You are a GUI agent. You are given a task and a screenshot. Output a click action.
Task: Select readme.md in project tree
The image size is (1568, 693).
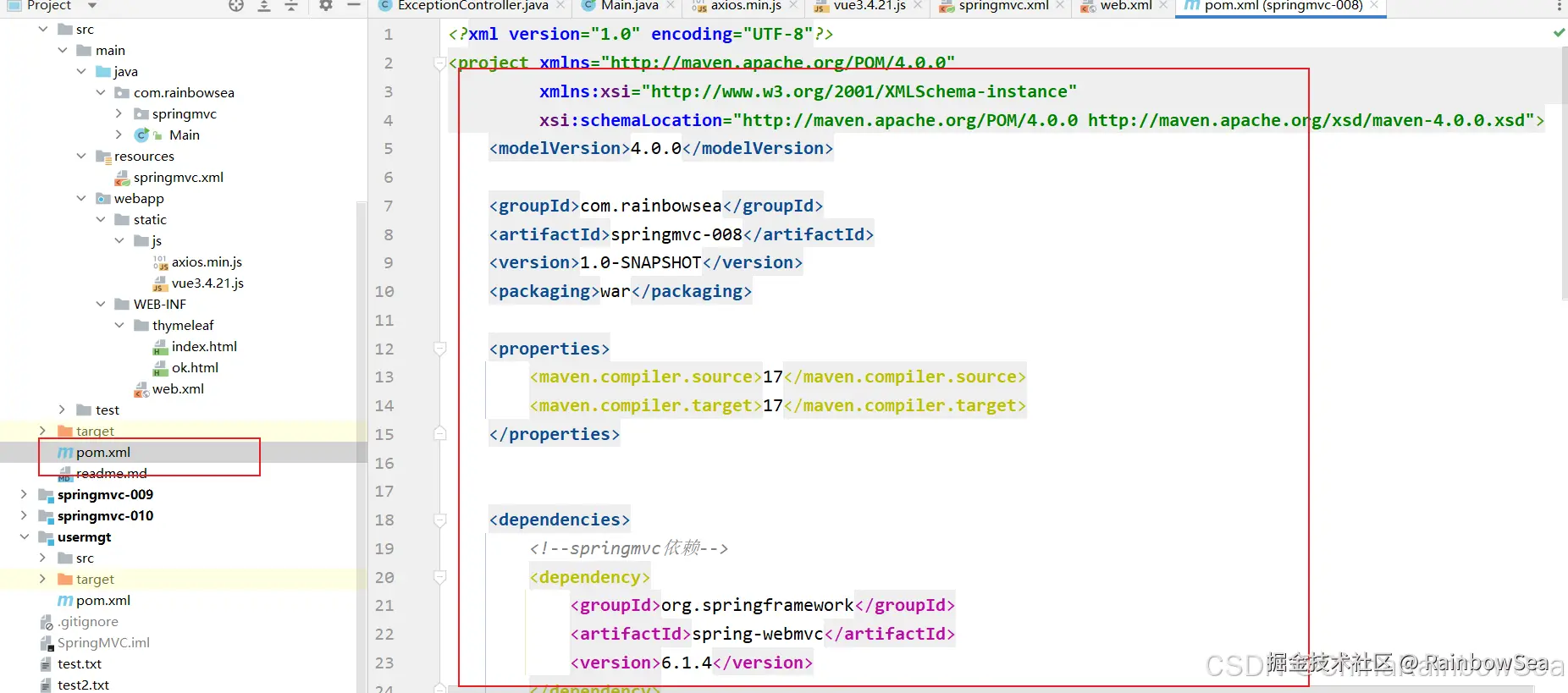(x=111, y=473)
